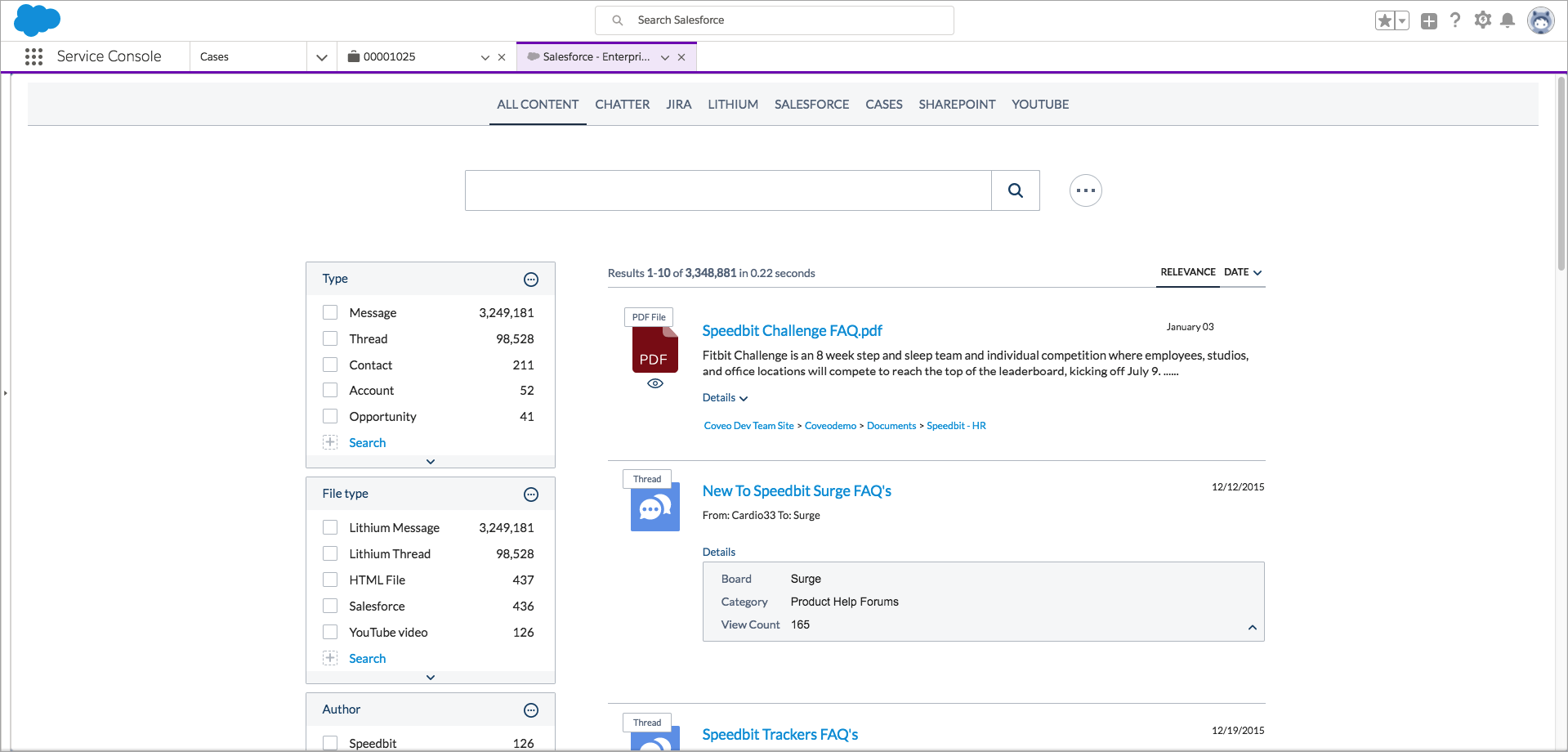Check the Thread type checkbox
This screenshot has height=752, width=1568.
(330, 338)
